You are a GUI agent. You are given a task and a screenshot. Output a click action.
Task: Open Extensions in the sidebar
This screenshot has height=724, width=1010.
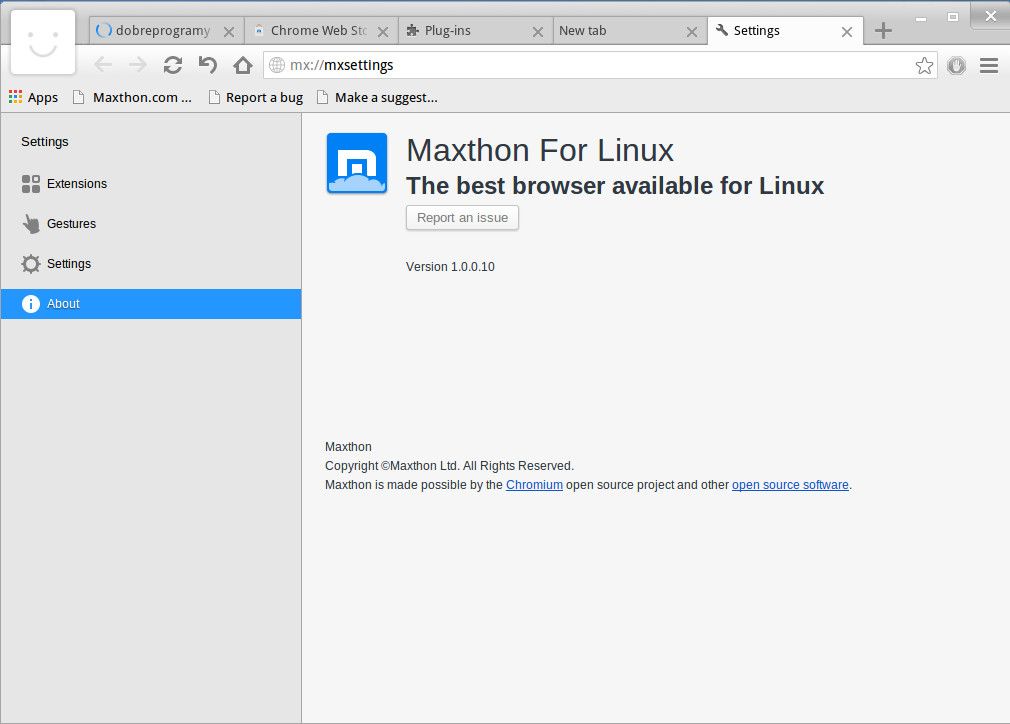click(x=151, y=184)
